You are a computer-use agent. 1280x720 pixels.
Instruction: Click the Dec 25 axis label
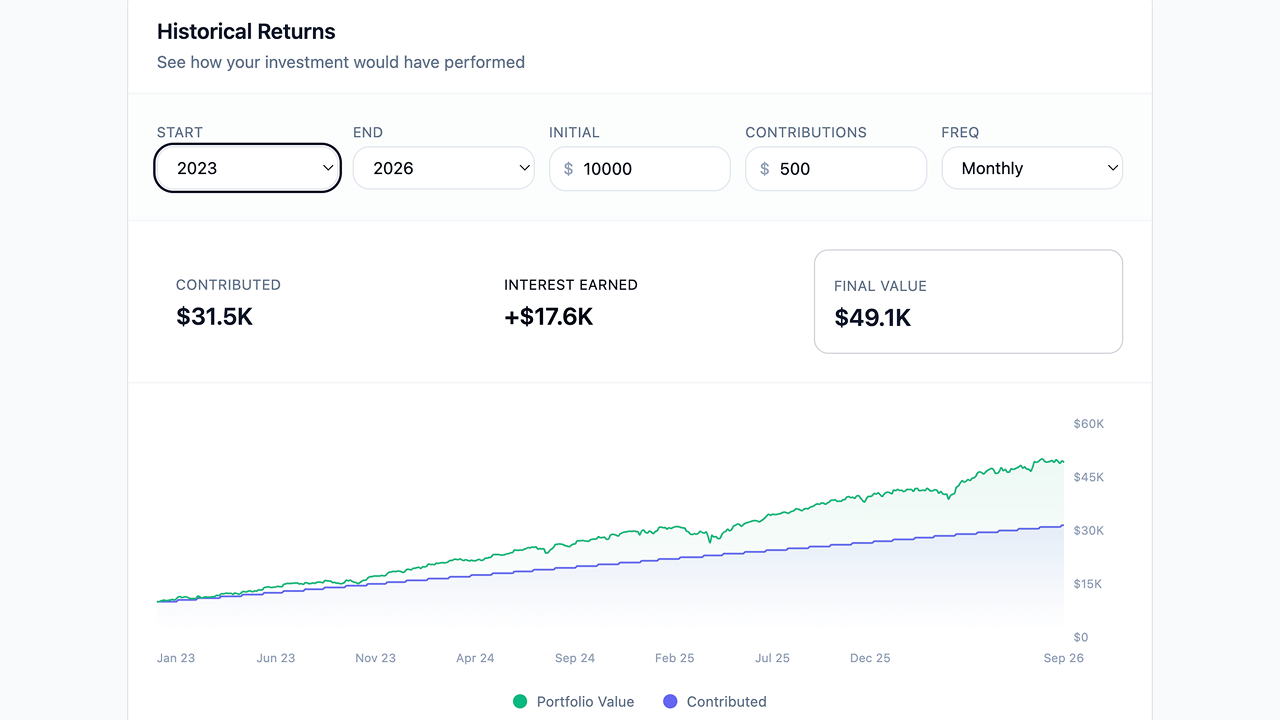(870, 658)
